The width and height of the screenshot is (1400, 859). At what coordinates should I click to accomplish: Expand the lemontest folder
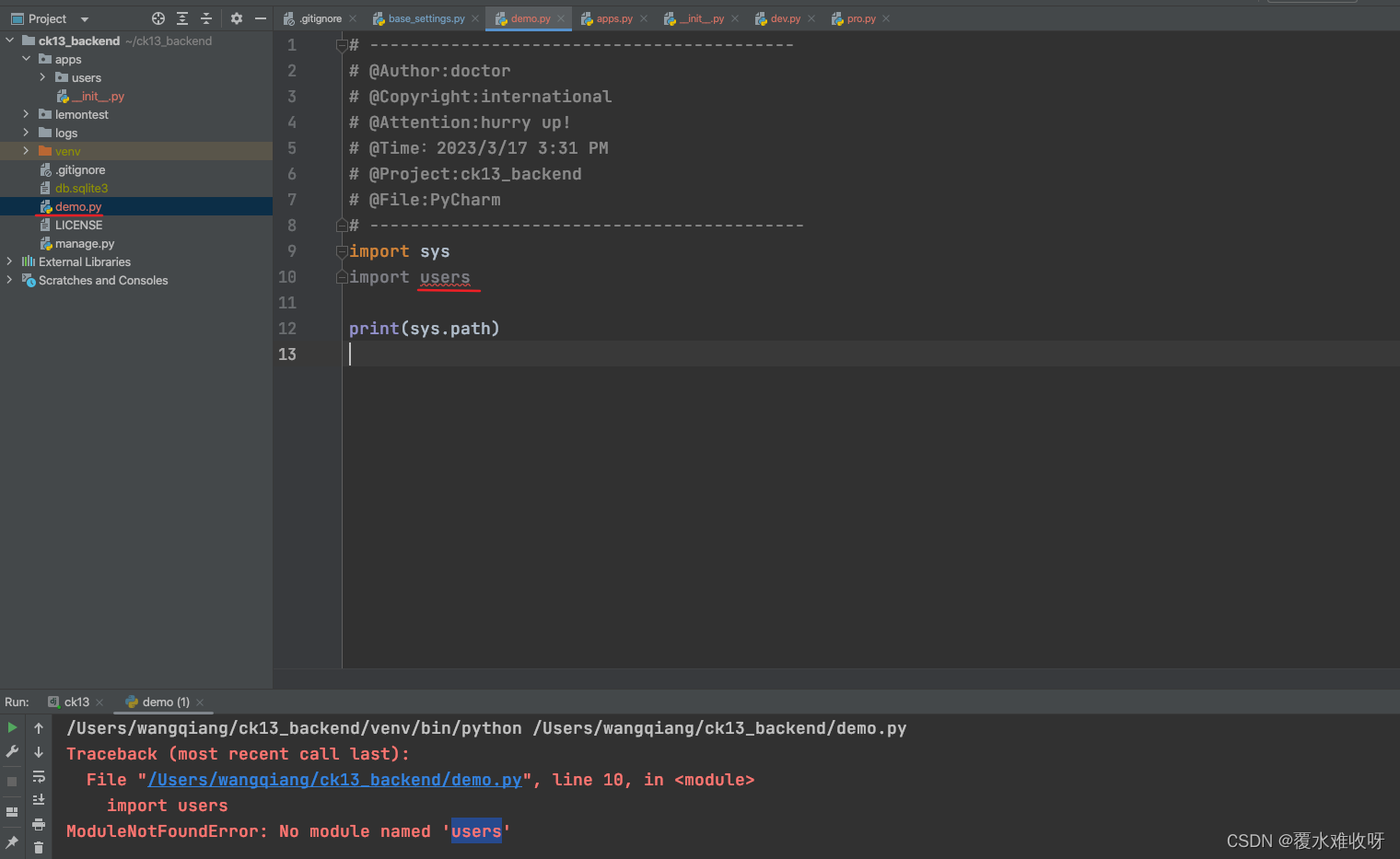coord(26,114)
